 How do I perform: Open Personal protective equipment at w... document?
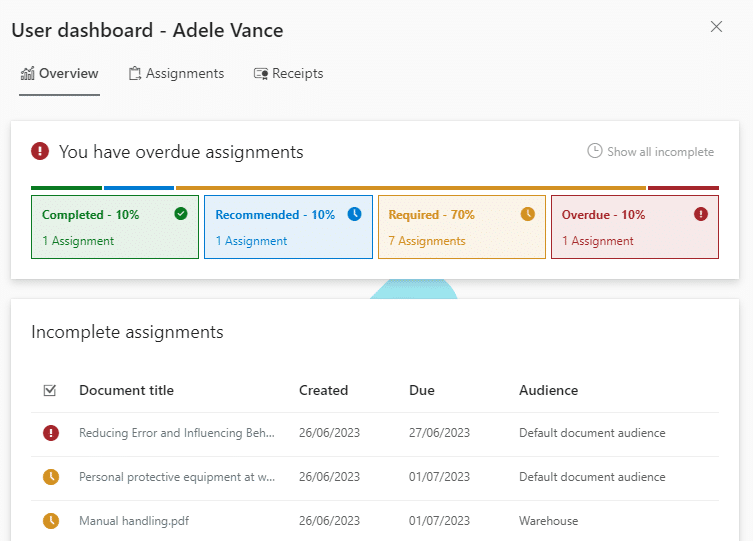(x=177, y=477)
